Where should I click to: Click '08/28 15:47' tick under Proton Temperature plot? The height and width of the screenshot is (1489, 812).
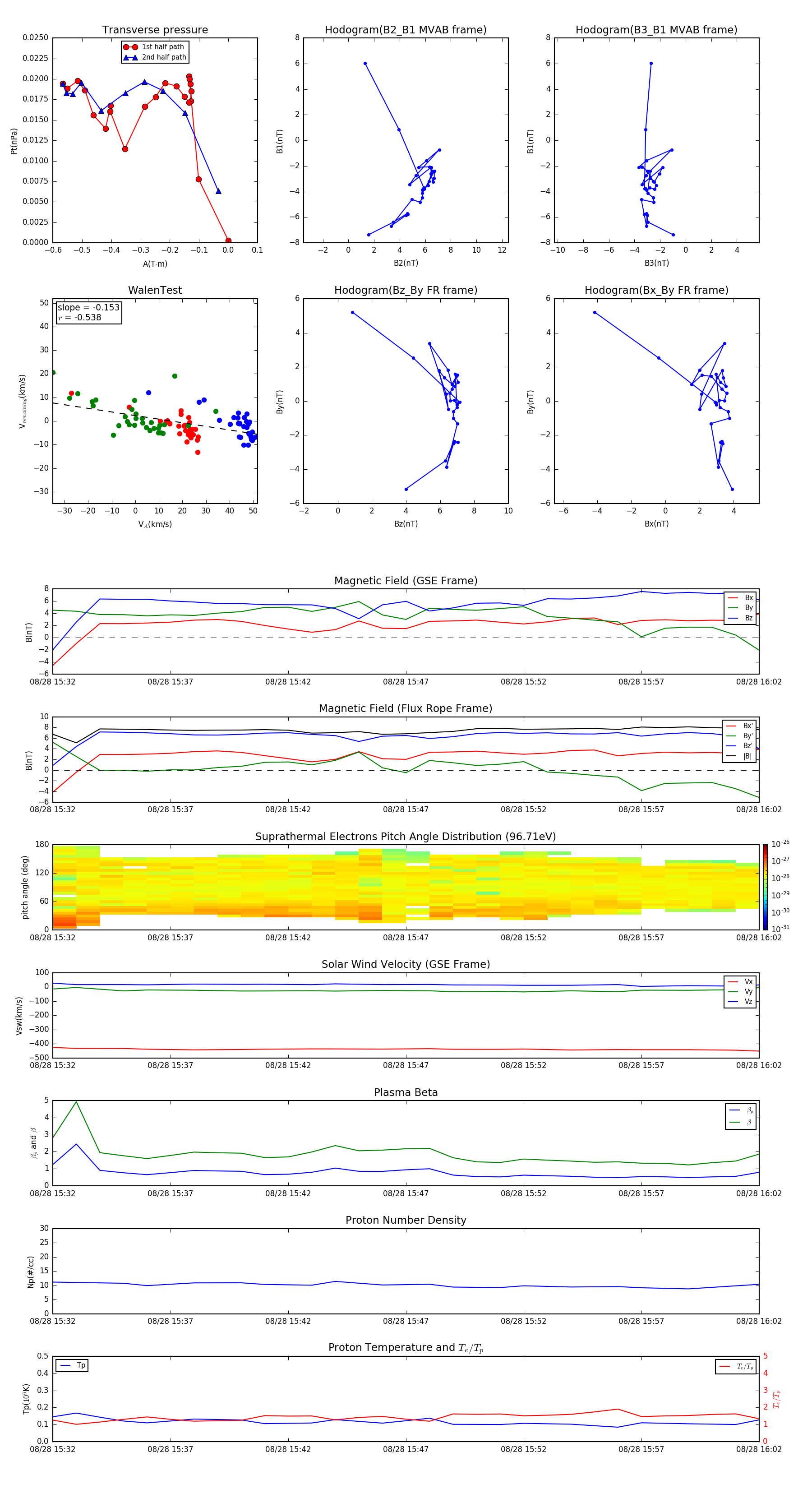point(406,1449)
